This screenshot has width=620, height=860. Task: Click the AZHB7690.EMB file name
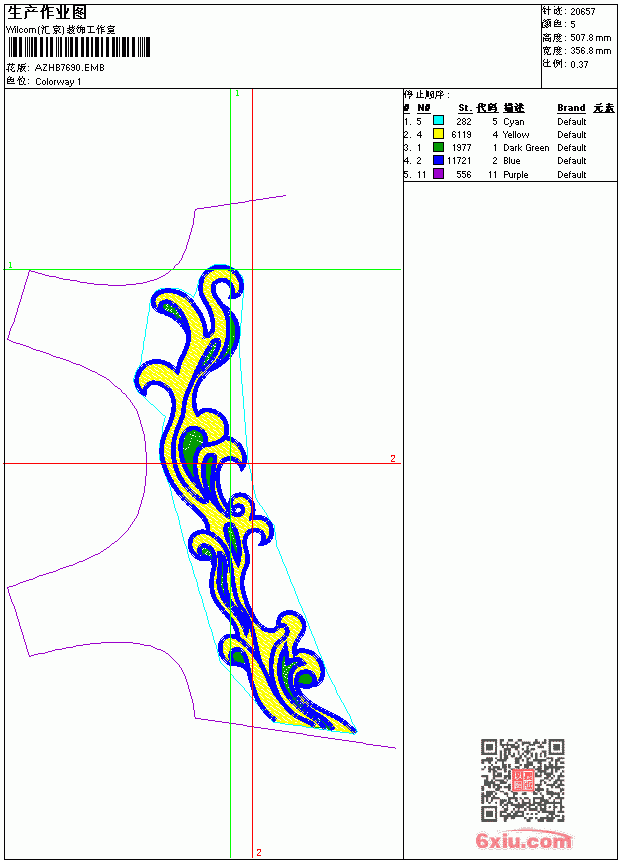(70, 68)
